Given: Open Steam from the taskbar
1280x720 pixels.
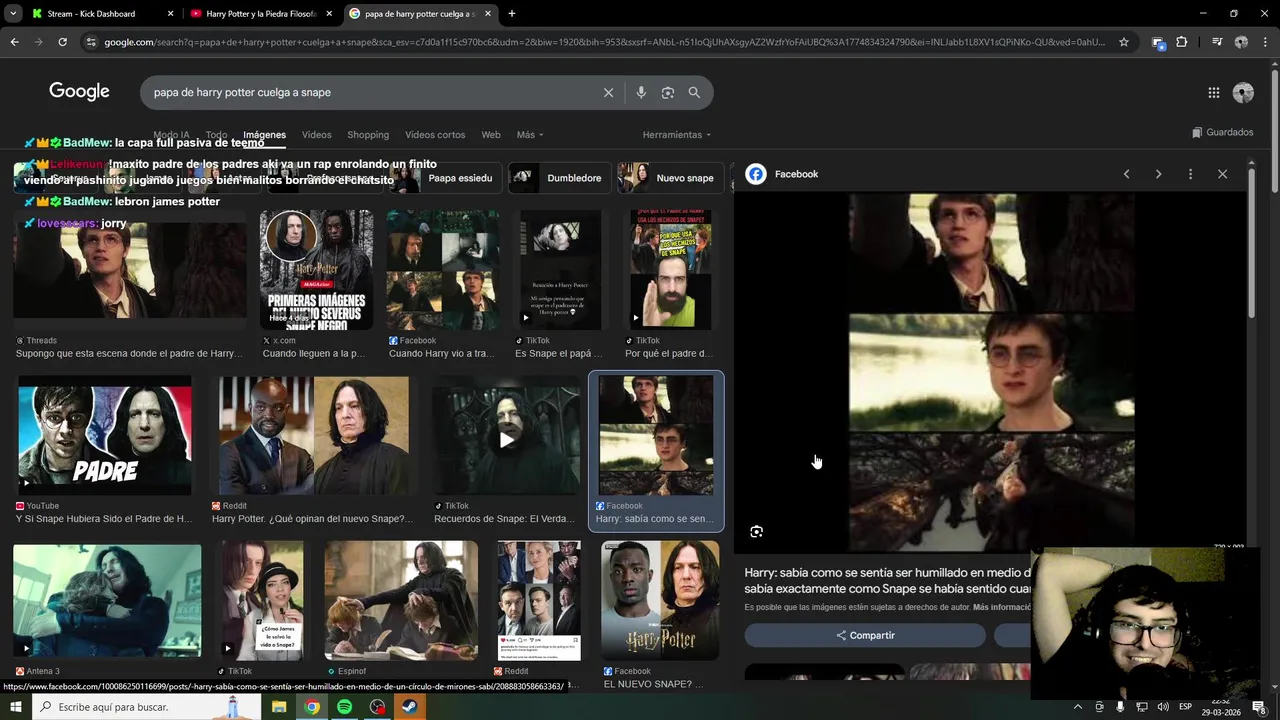Looking at the screenshot, I should click(x=410, y=707).
